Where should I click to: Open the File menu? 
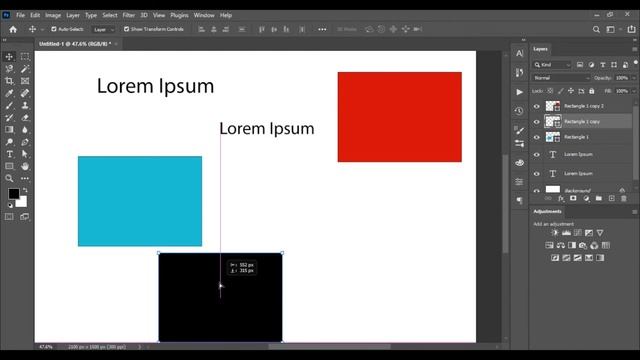20,15
